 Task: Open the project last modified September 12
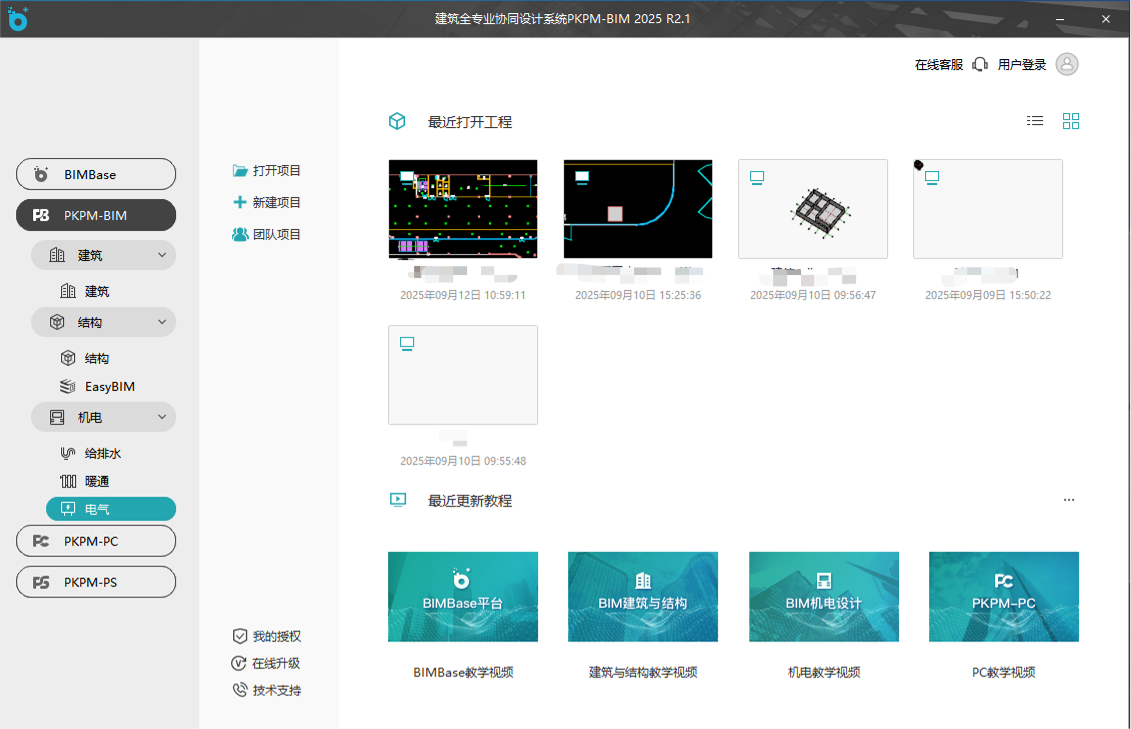pyautogui.click(x=462, y=208)
